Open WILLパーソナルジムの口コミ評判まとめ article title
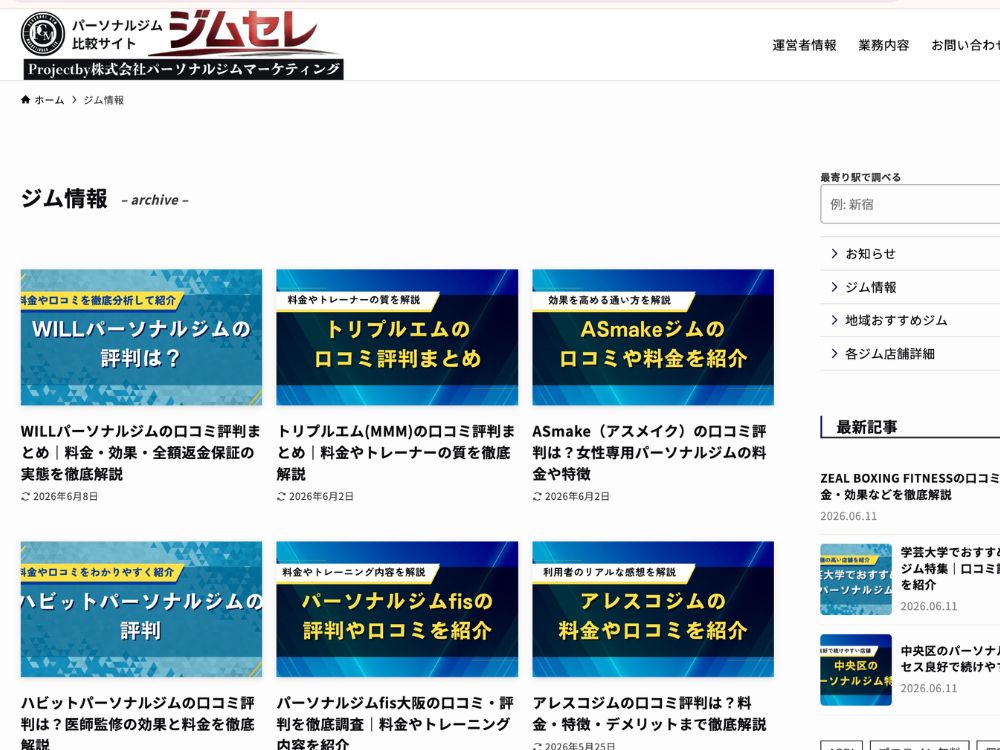 tap(141, 453)
